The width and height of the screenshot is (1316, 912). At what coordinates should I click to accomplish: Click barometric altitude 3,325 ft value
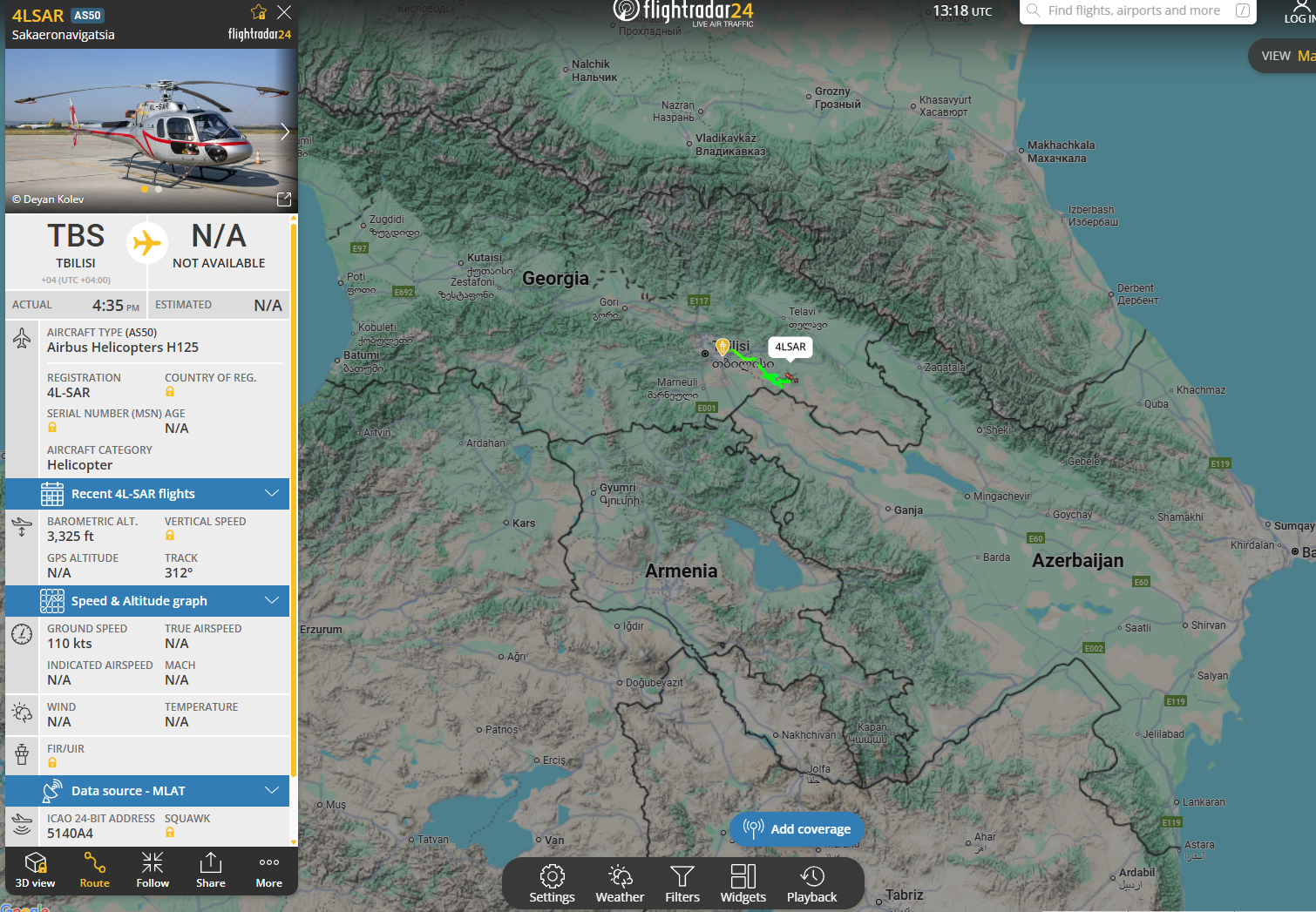pos(70,537)
